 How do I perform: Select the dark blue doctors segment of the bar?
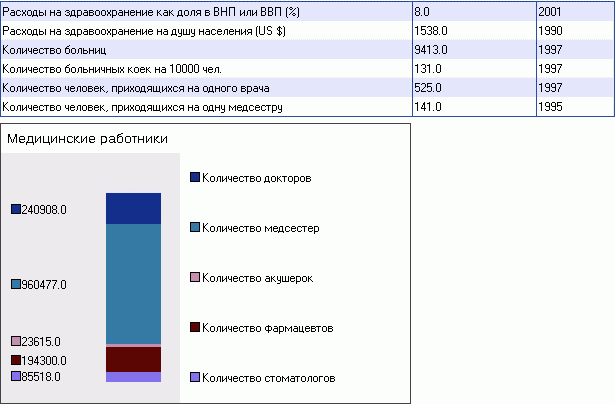pos(133,208)
